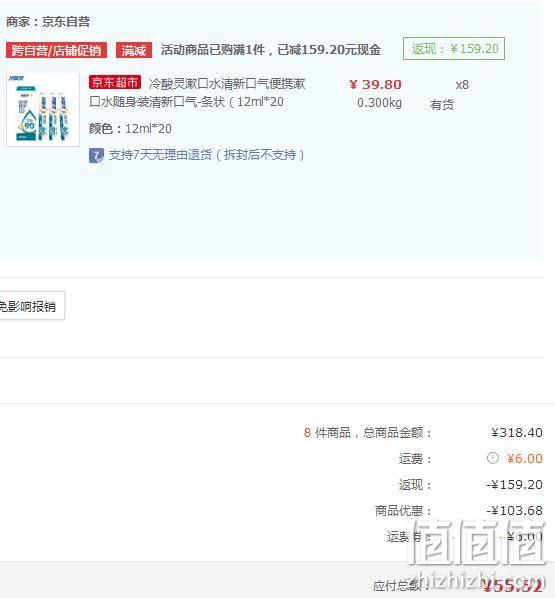Click the 有货 stock status text

442,104
